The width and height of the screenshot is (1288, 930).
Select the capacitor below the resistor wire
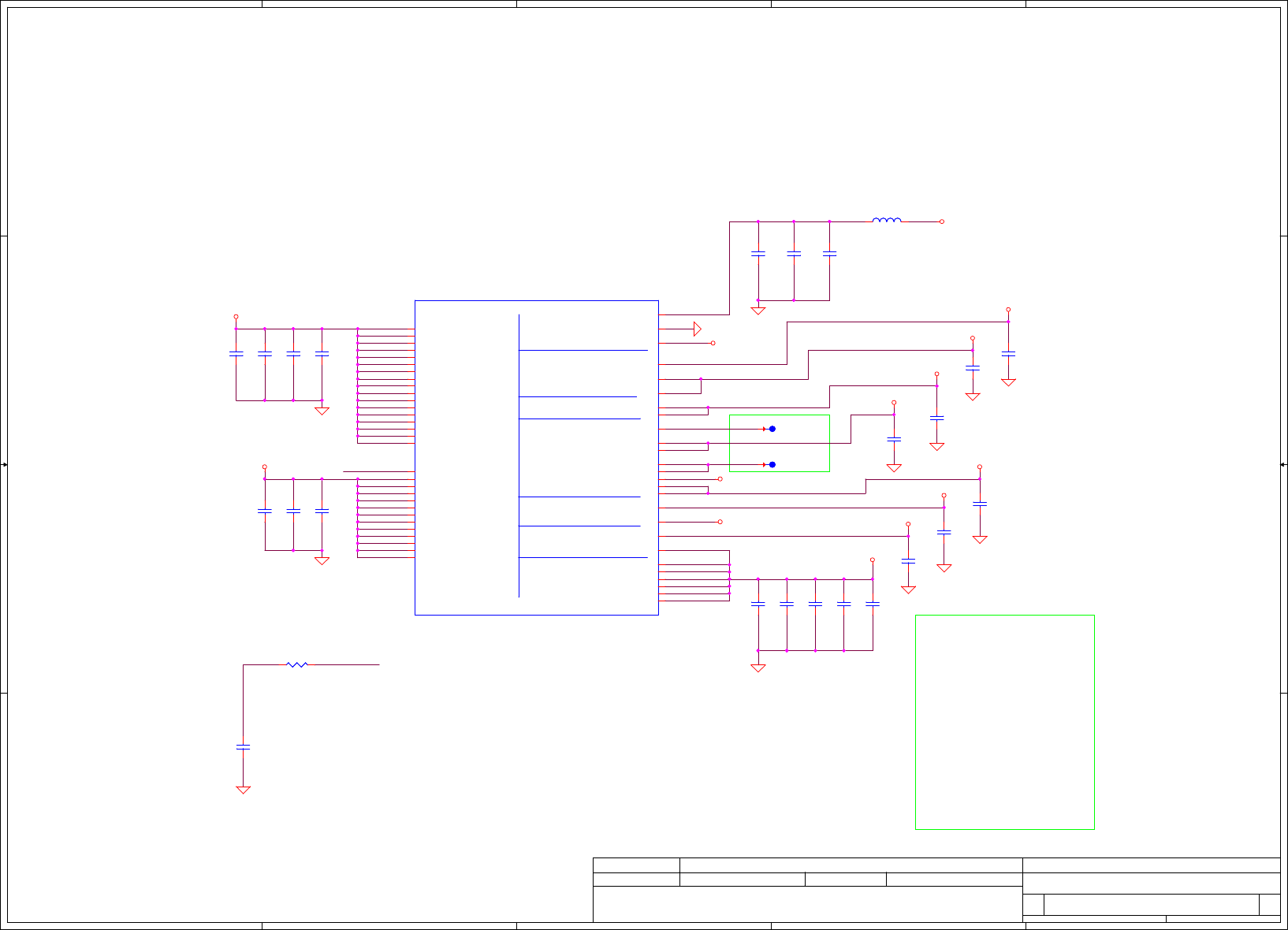[x=243, y=746]
